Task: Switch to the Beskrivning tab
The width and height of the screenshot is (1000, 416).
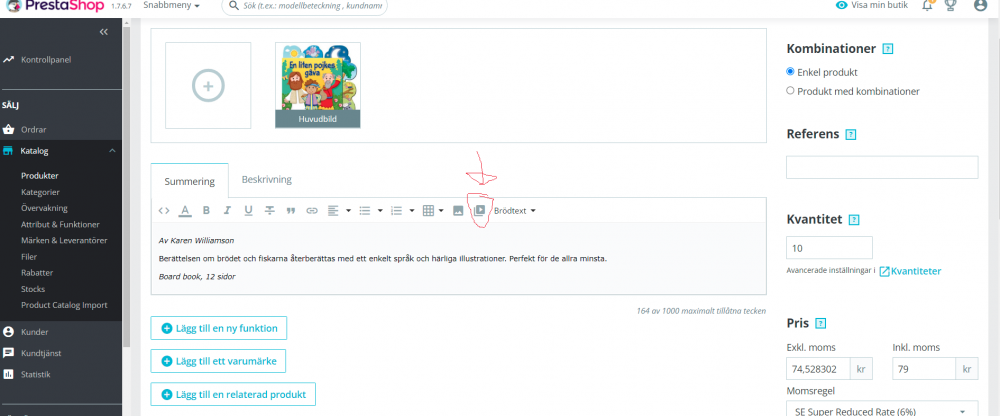Action: [267, 180]
